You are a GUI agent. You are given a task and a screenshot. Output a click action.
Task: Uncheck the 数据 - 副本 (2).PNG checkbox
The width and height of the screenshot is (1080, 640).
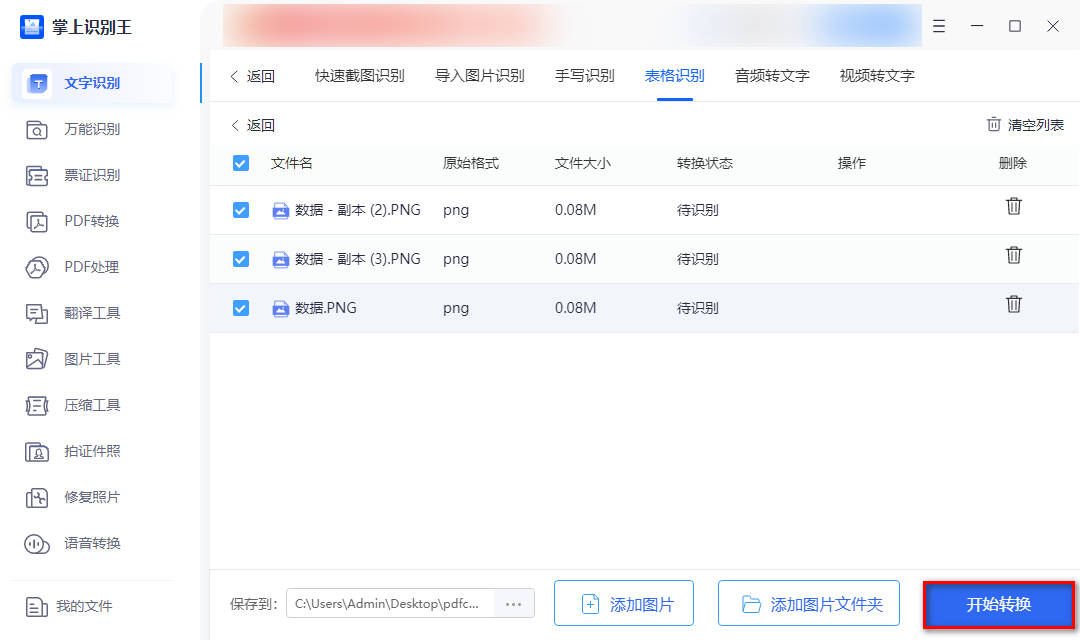pos(240,210)
